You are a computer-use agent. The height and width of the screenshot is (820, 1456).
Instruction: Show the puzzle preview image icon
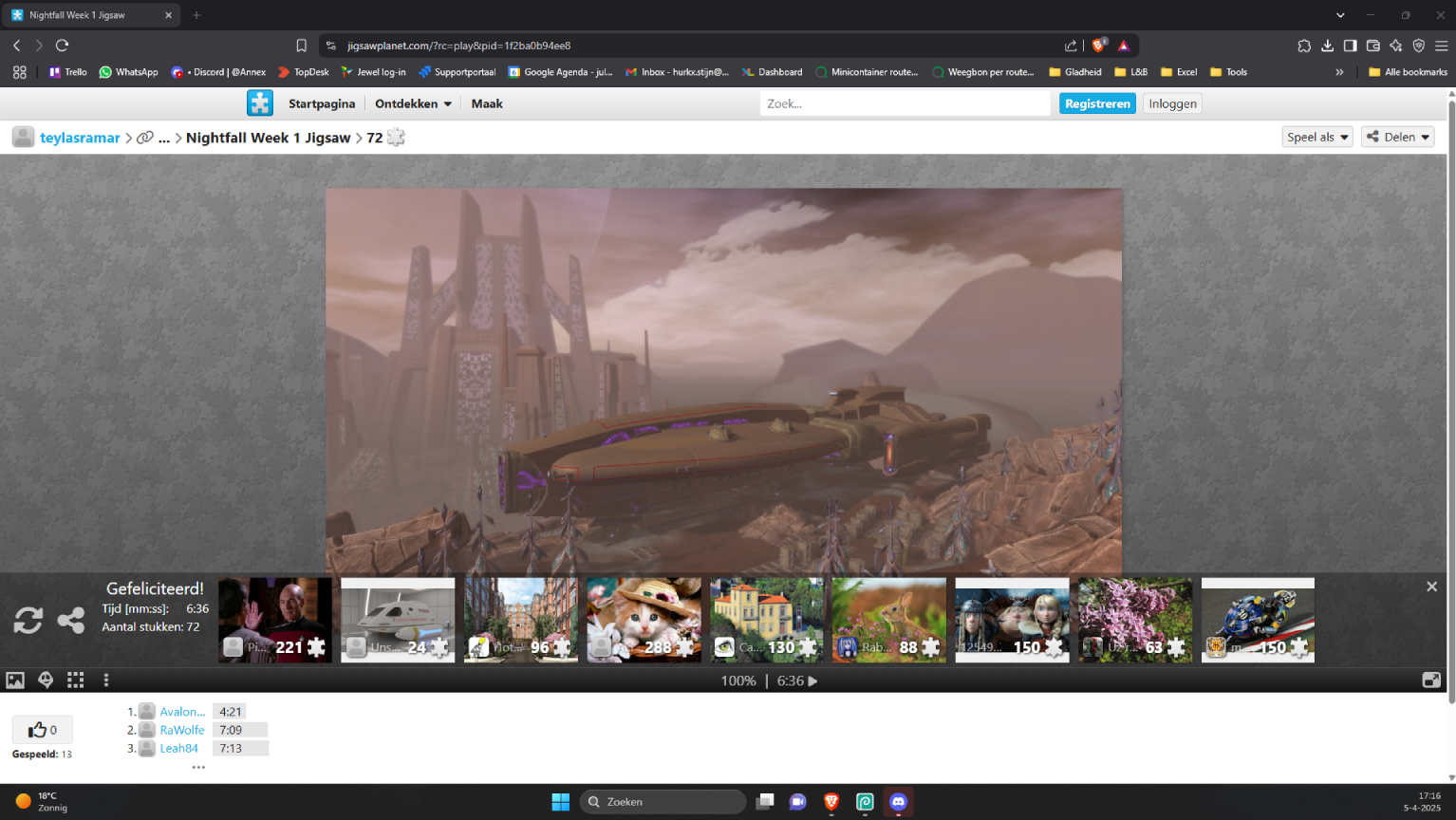pos(15,680)
